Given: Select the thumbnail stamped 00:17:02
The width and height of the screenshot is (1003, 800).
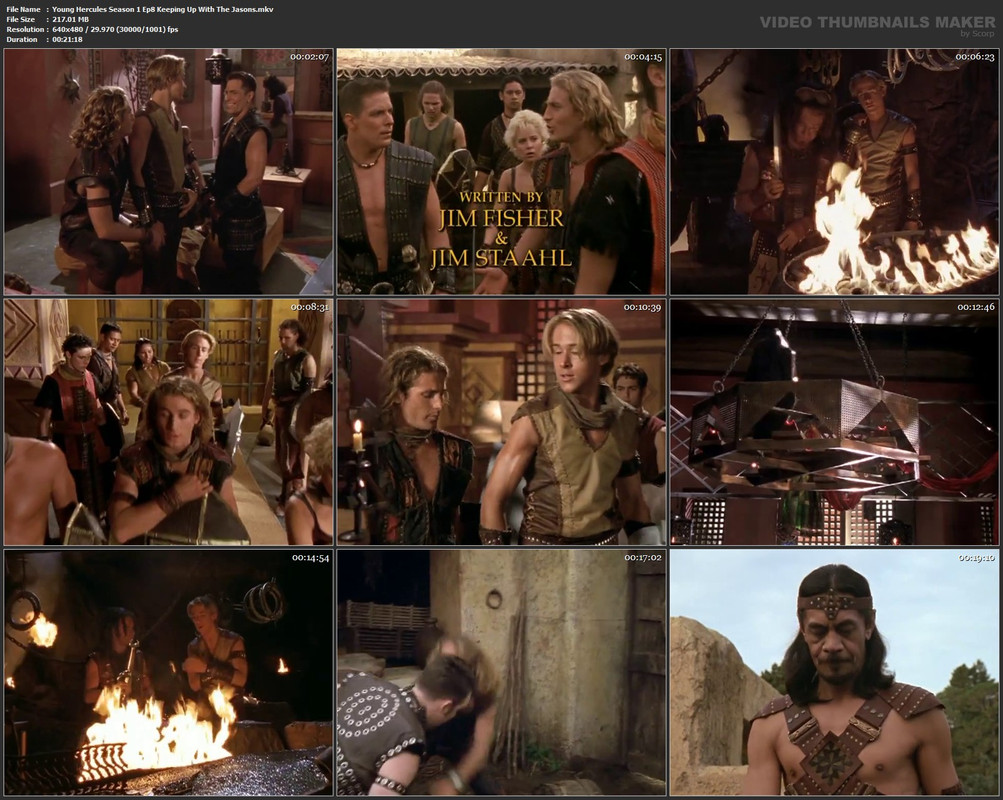Looking at the screenshot, I should coord(502,673).
